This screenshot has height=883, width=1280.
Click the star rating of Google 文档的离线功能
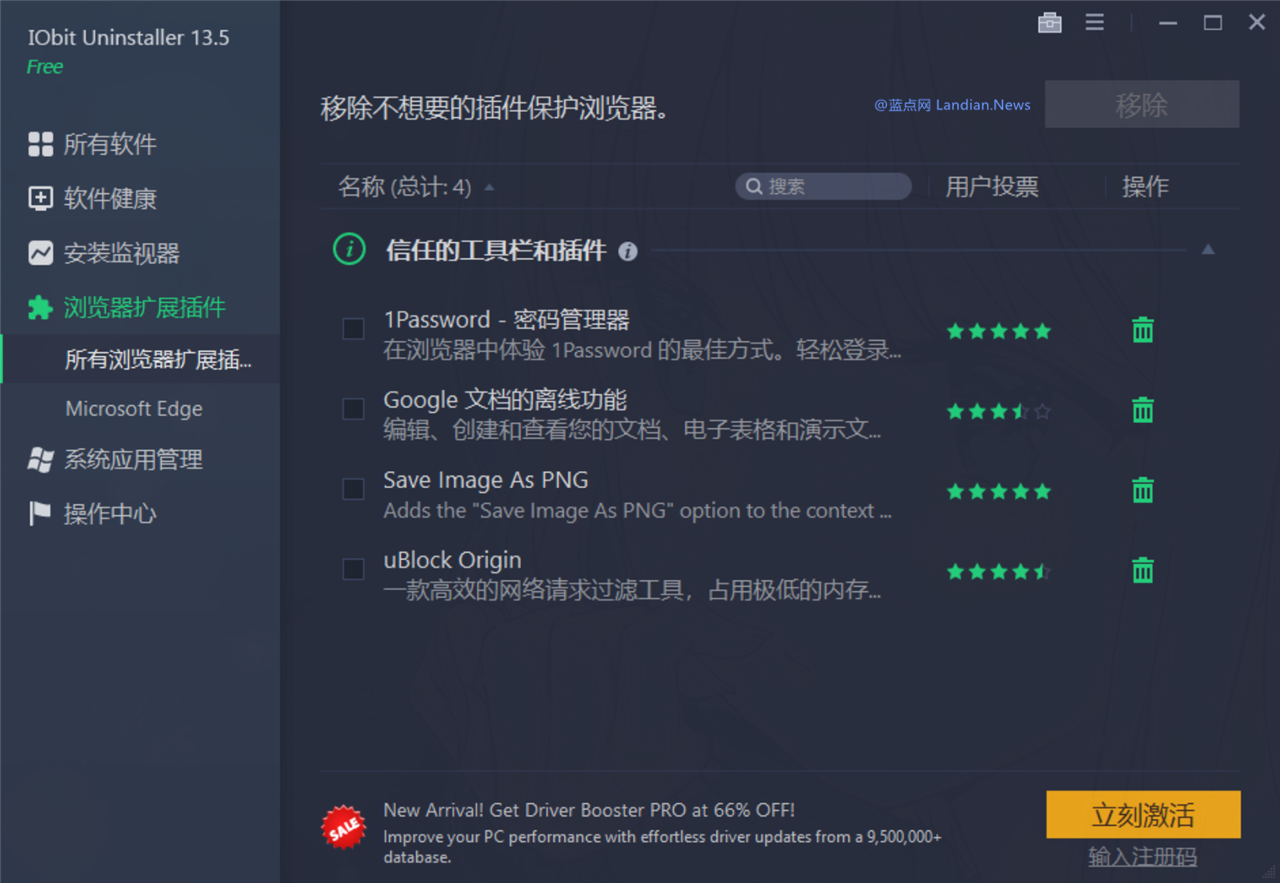[x=999, y=411]
